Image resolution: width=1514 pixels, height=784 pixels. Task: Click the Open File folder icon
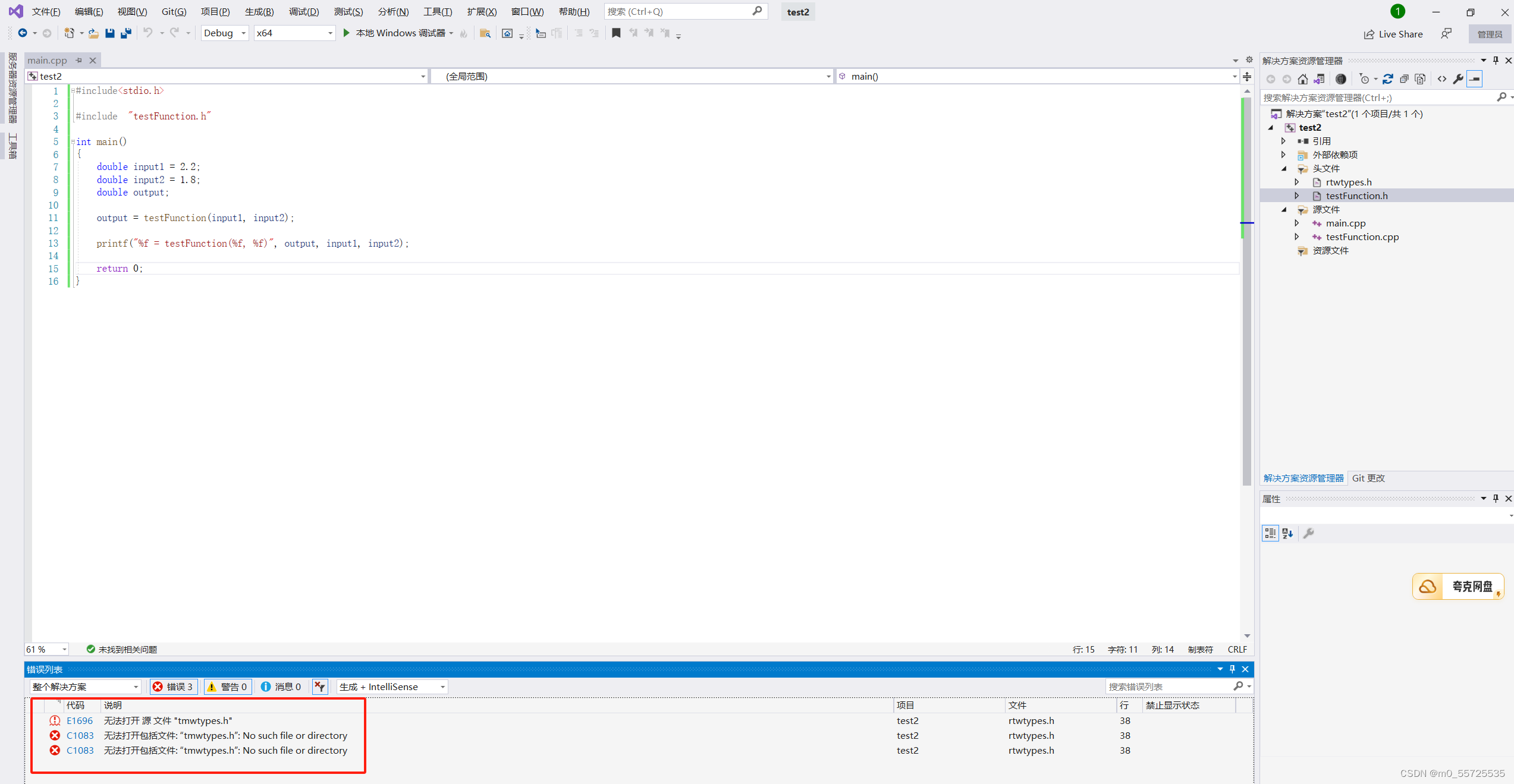[93, 33]
